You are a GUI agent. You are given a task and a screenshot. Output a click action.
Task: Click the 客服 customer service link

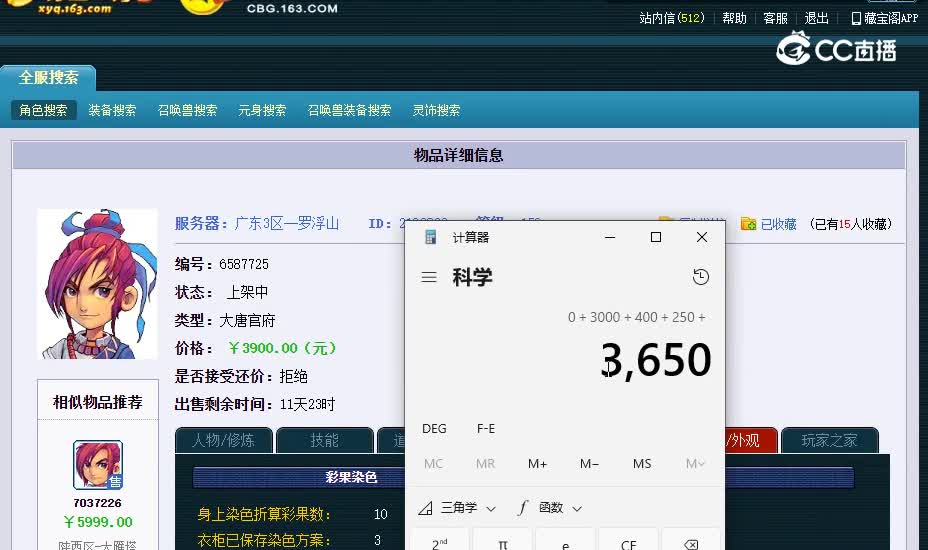point(775,18)
